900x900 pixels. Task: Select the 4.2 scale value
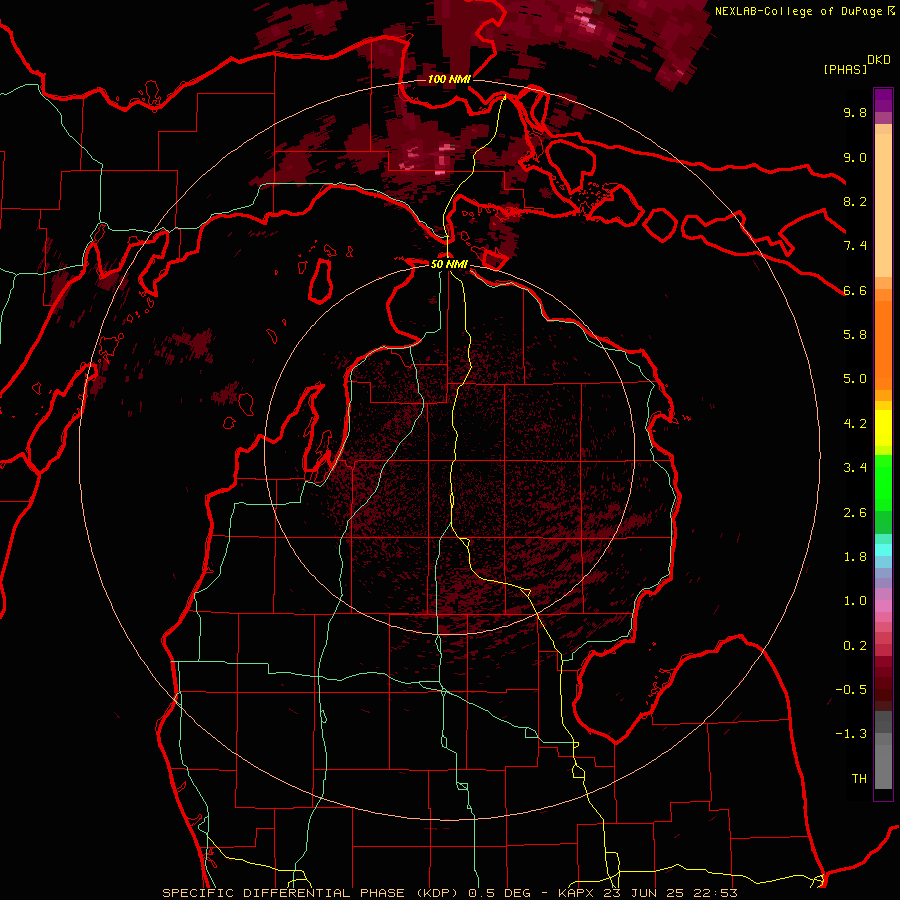[855, 424]
